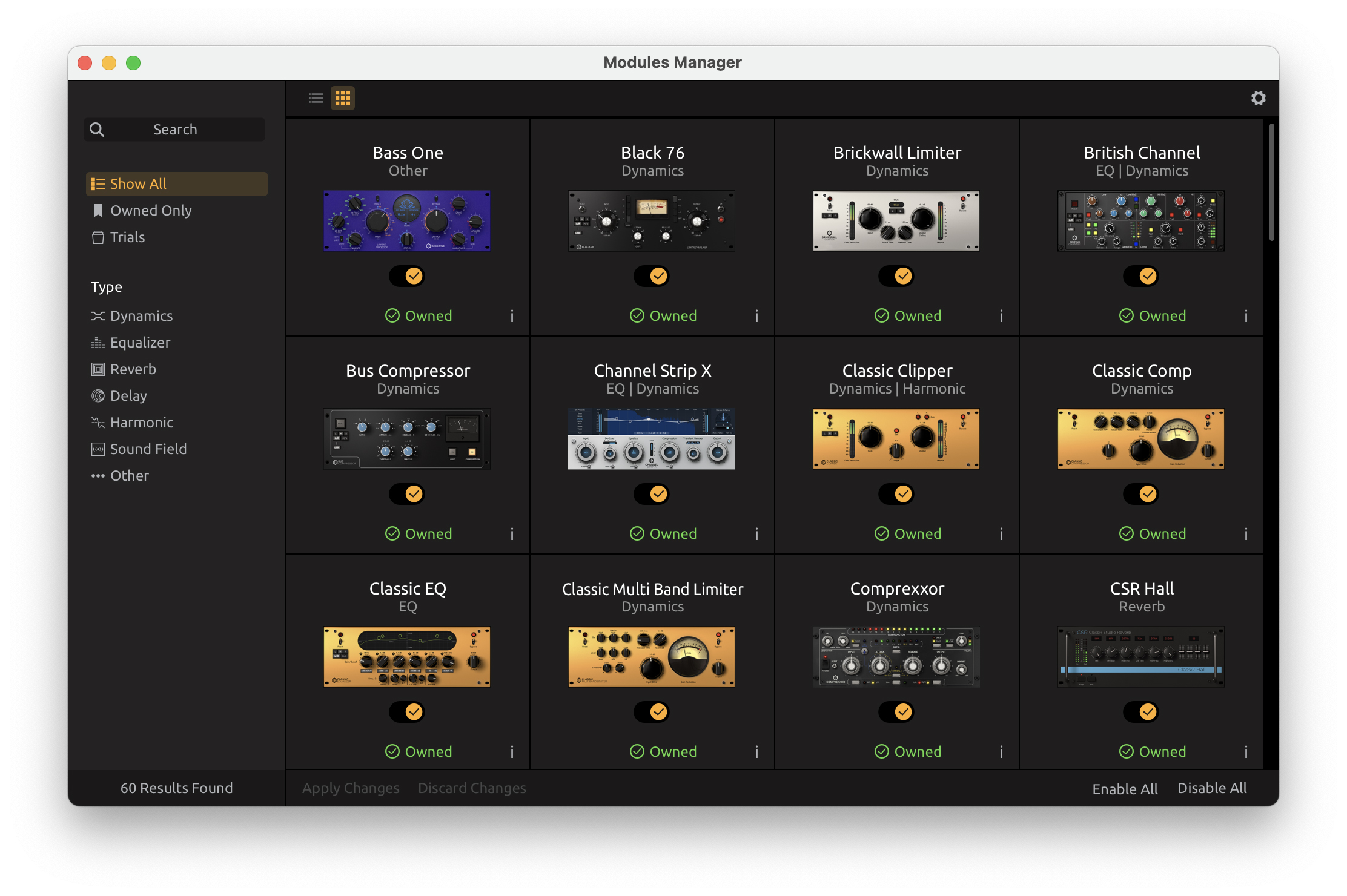Viewport: 1347px width, 896px height.
Task: Open info for Channel Strip X
Action: point(756,534)
